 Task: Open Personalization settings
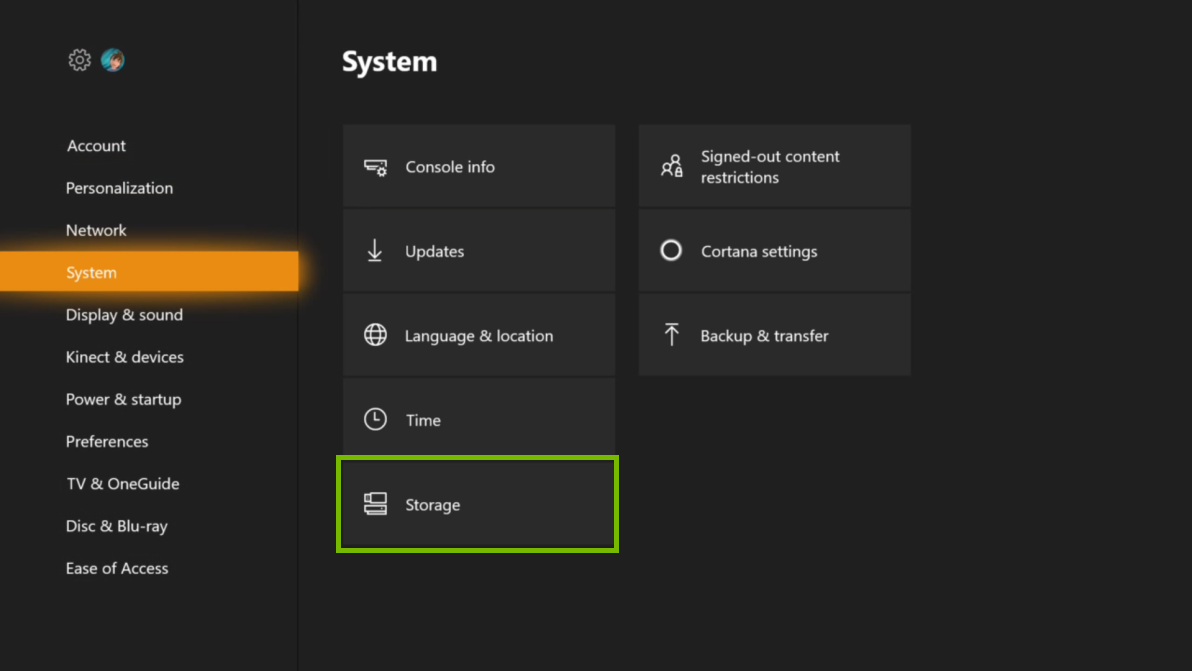pyautogui.click(x=119, y=188)
